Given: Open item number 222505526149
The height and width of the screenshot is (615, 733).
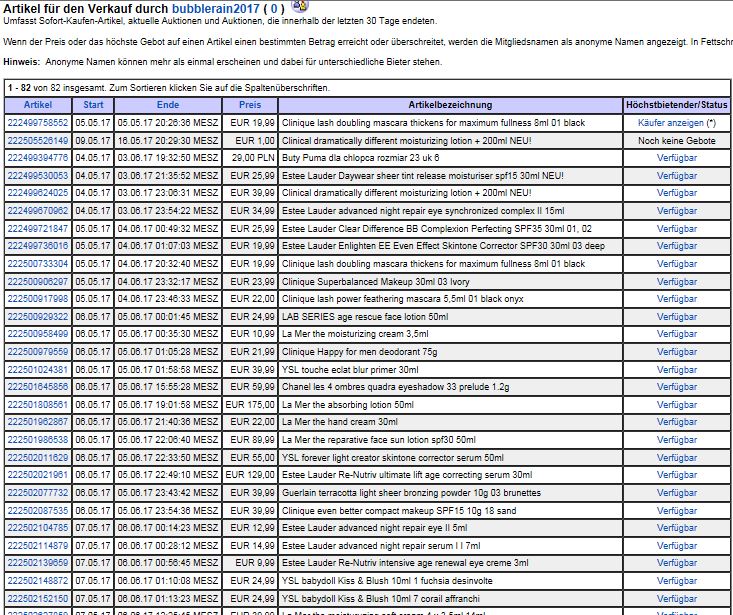Looking at the screenshot, I should 38,140.
